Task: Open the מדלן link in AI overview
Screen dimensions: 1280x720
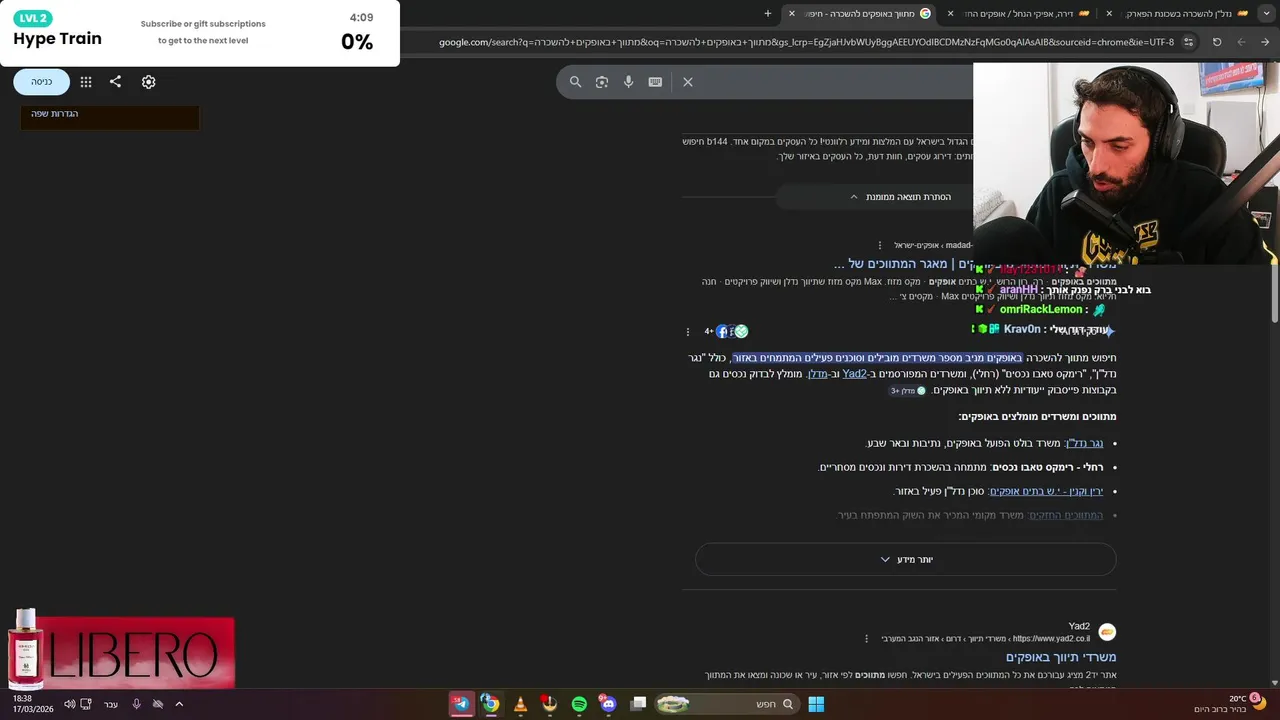Action: pos(817,374)
